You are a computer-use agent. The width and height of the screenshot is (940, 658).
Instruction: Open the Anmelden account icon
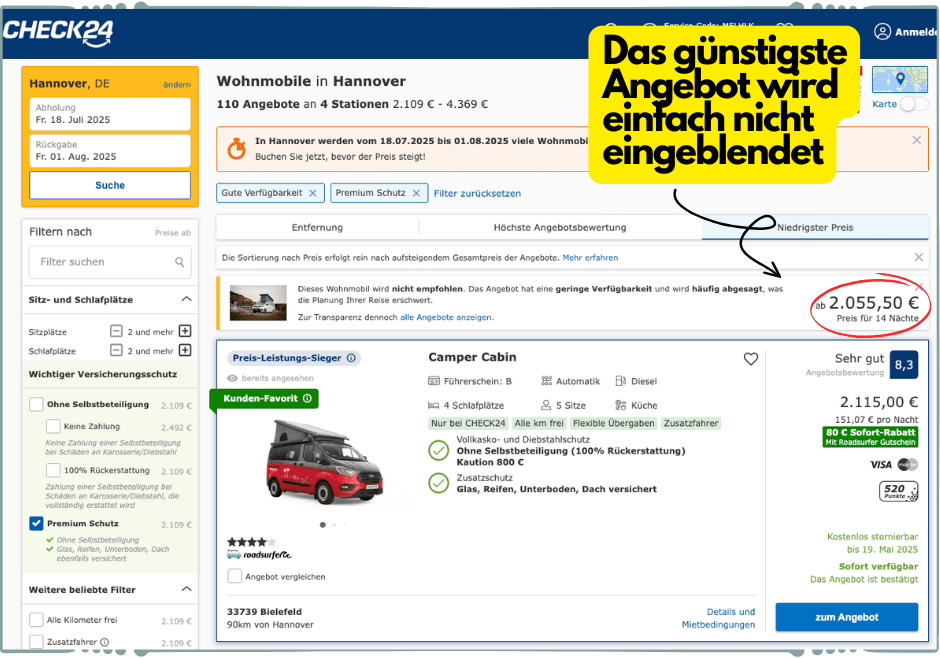(x=882, y=32)
